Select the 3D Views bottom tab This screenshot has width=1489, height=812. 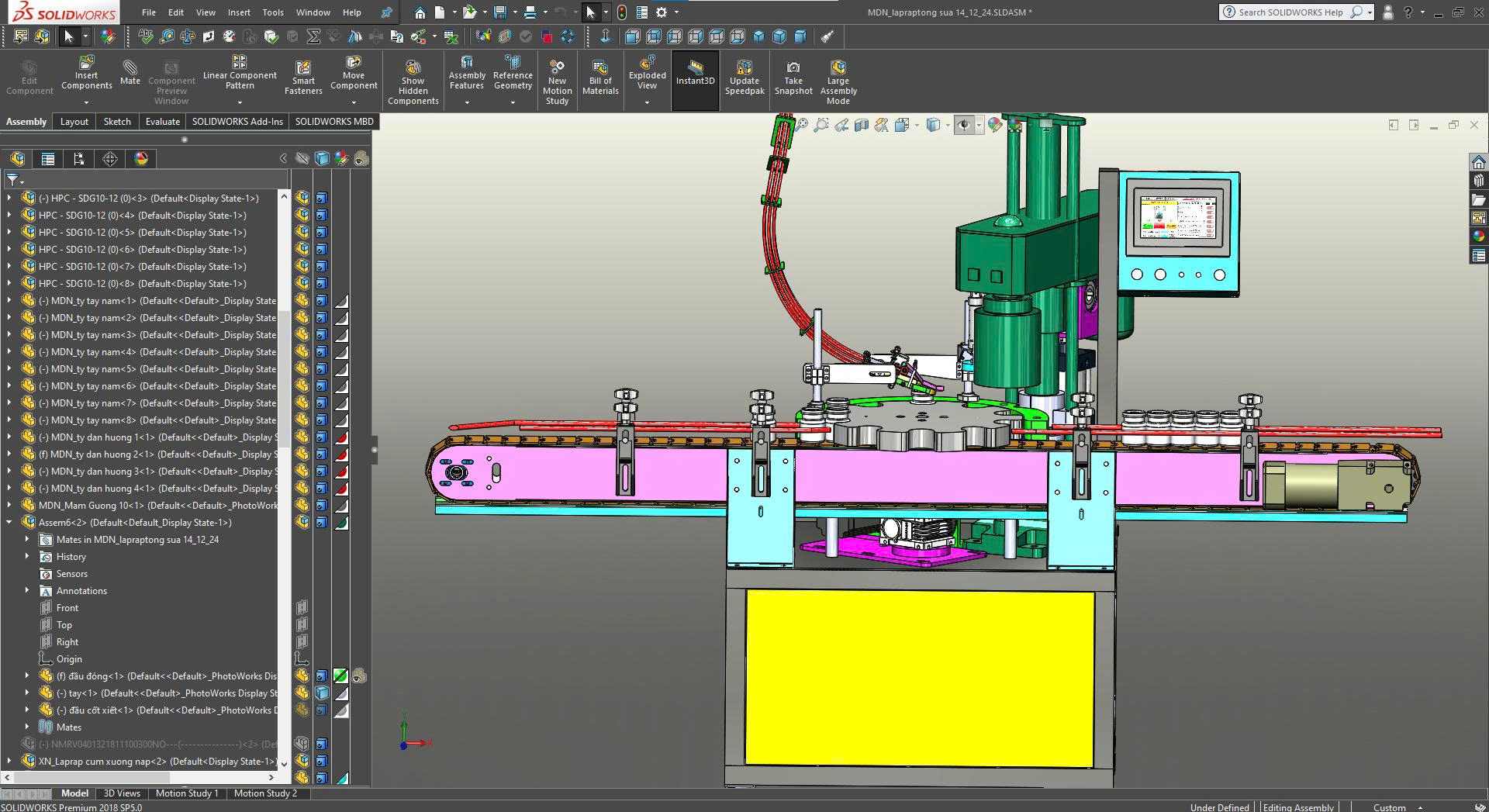(x=122, y=793)
